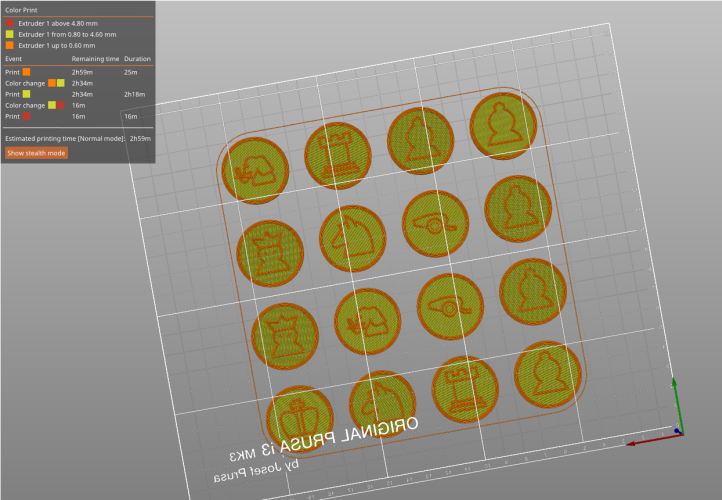Click the 'Extruder 1 from 0.80 to 4.60 mm' label
The height and width of the screenshot is (500, 722).
67,34
